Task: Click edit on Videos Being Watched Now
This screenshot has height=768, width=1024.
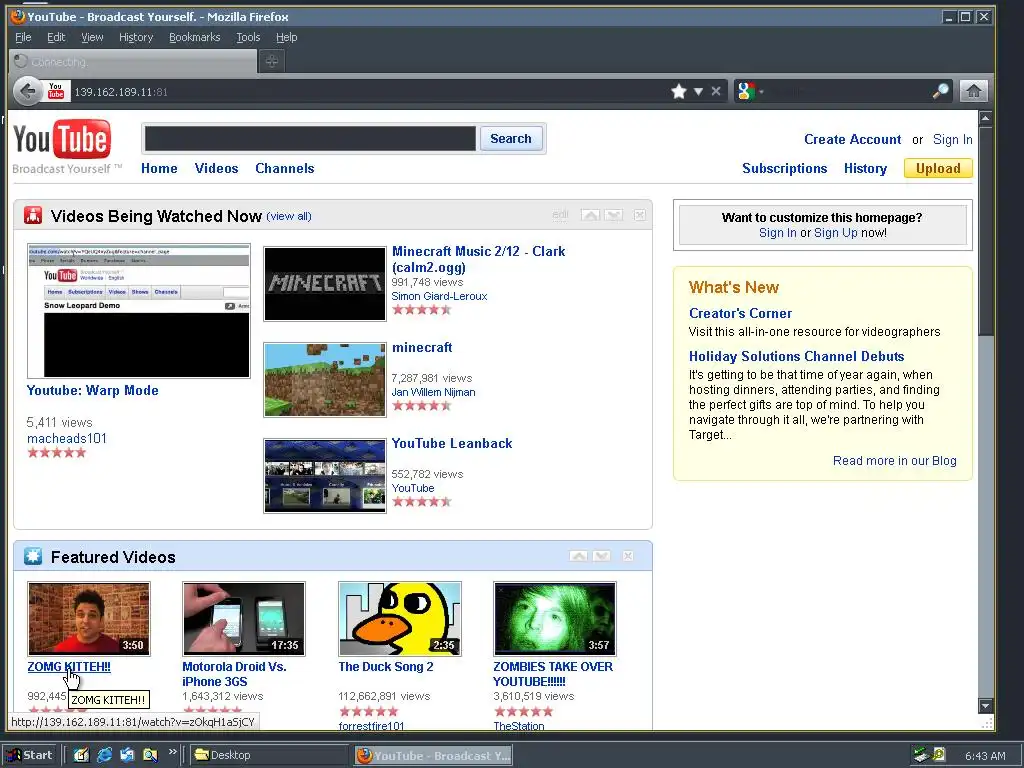Action: (560, 215)
